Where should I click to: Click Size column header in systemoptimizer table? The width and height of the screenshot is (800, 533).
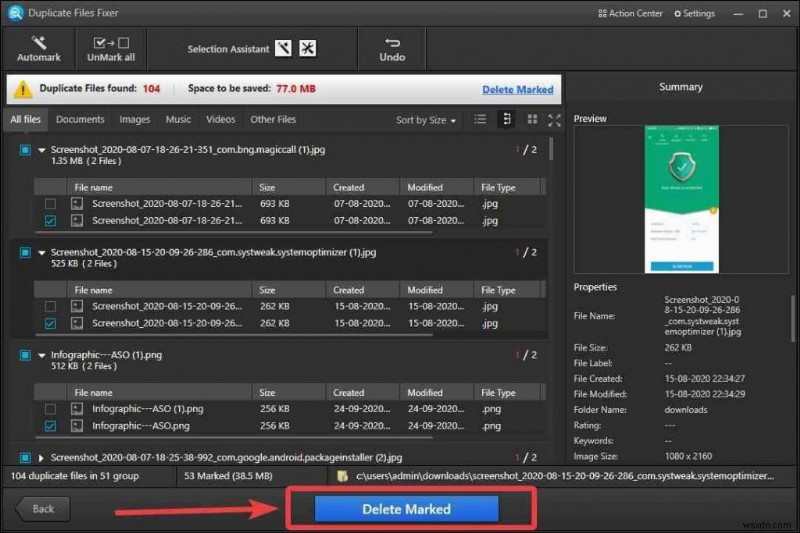click(x=289, y=290)
